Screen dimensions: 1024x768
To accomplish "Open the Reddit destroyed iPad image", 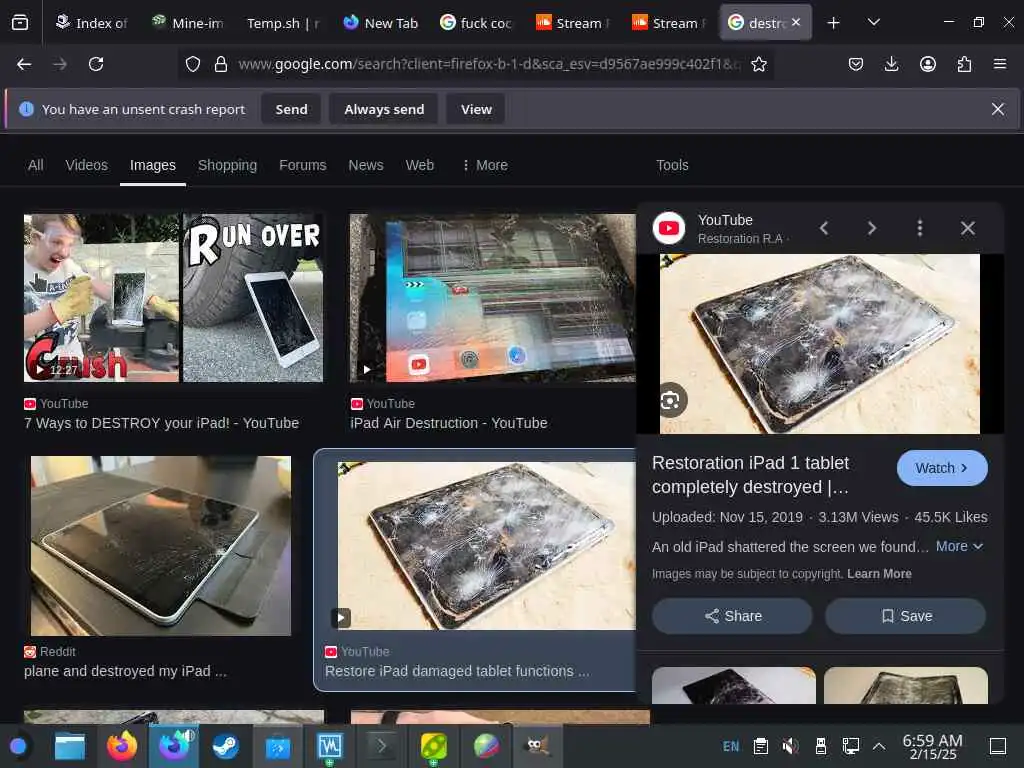I will click(x=161, y=545).
